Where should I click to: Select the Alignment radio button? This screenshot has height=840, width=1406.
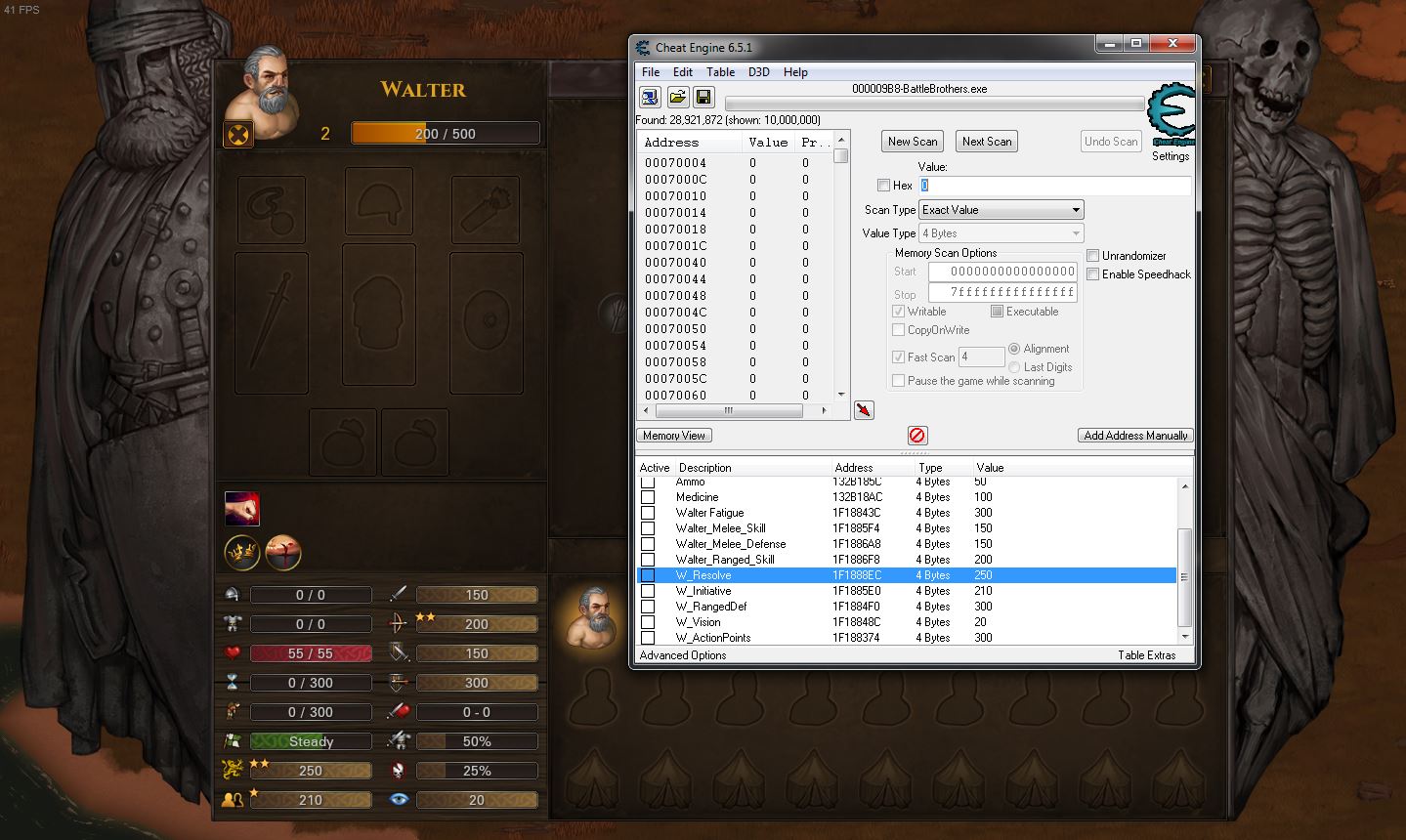(1014, 349)
